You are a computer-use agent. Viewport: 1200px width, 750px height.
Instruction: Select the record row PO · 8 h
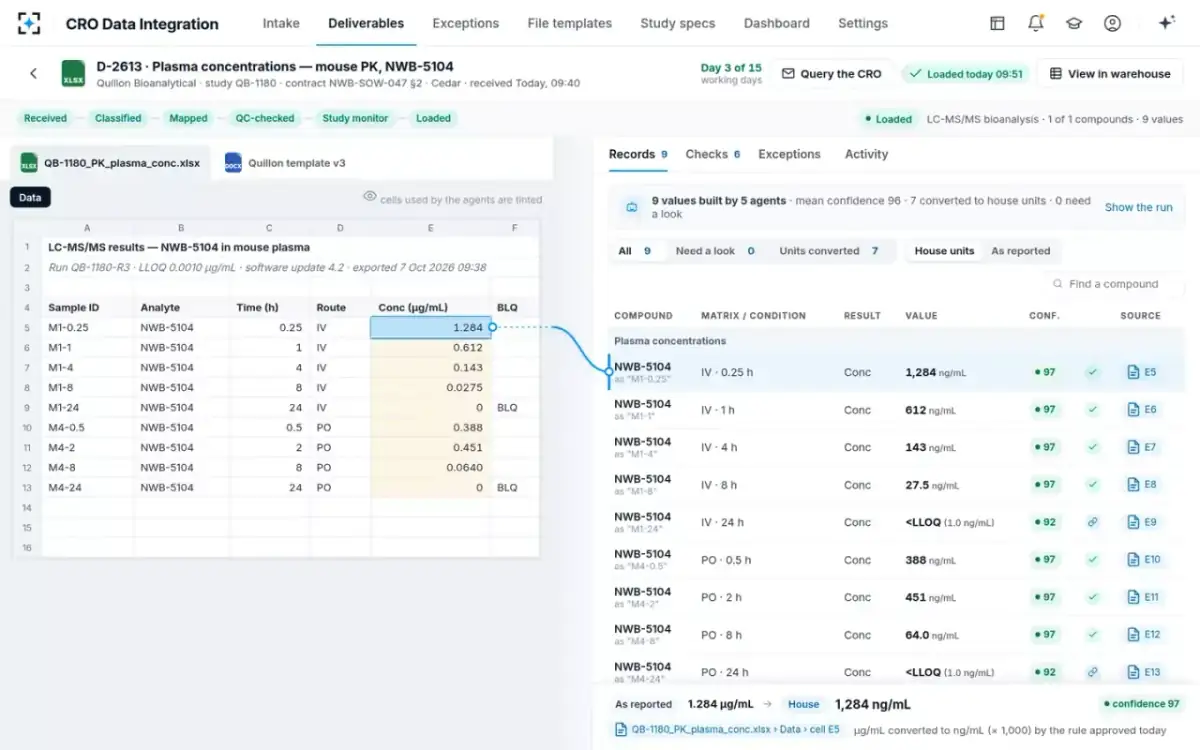897,635
